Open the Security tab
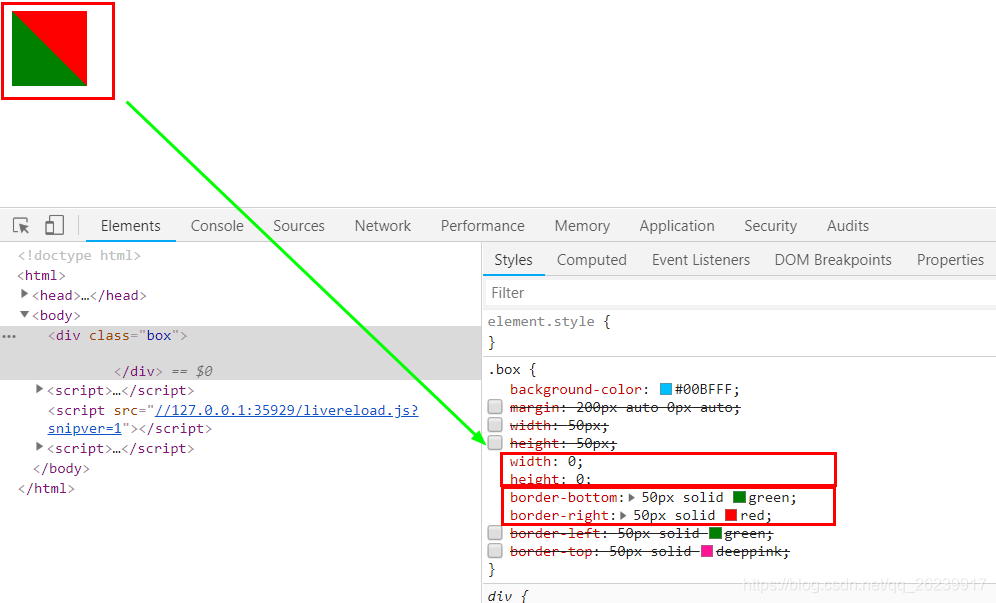 click(x=770, y=226)
